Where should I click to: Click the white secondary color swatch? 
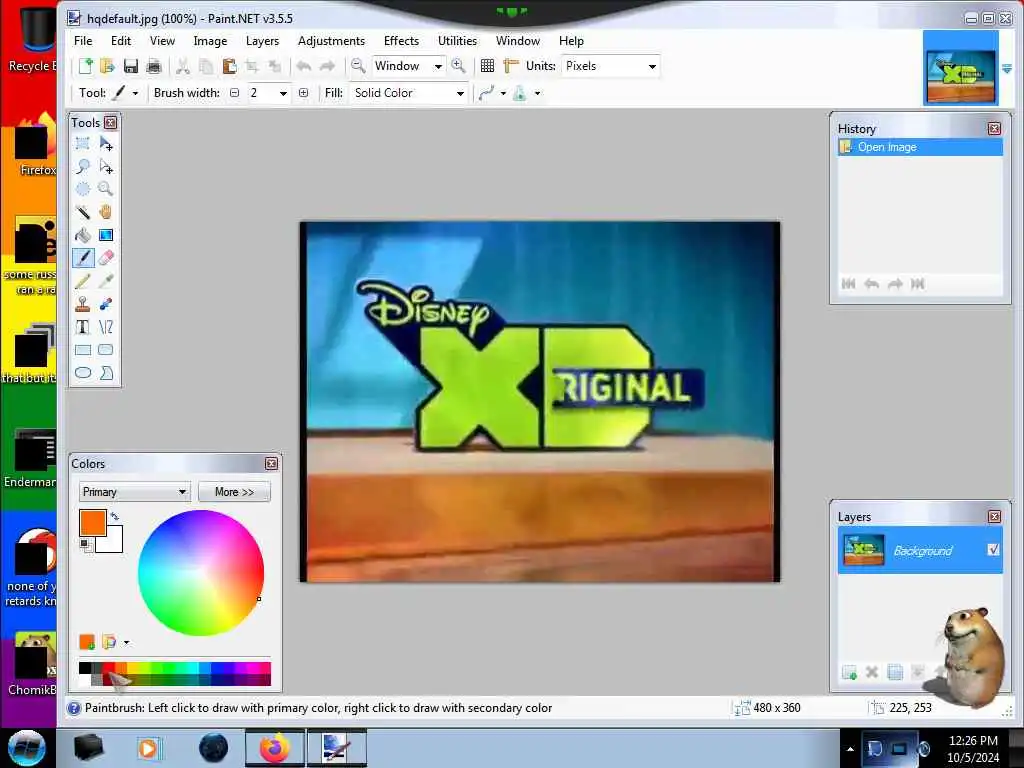coord(112,542)
